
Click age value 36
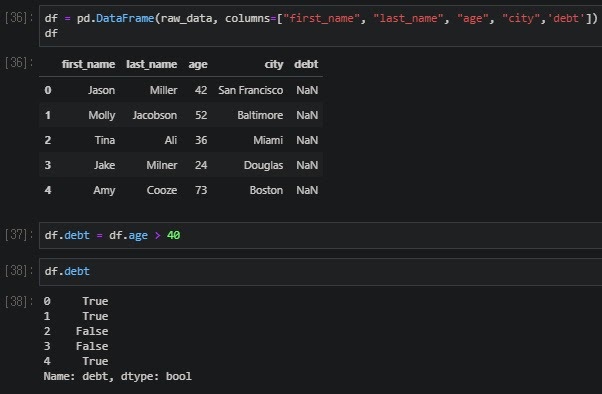coord(201,140)
